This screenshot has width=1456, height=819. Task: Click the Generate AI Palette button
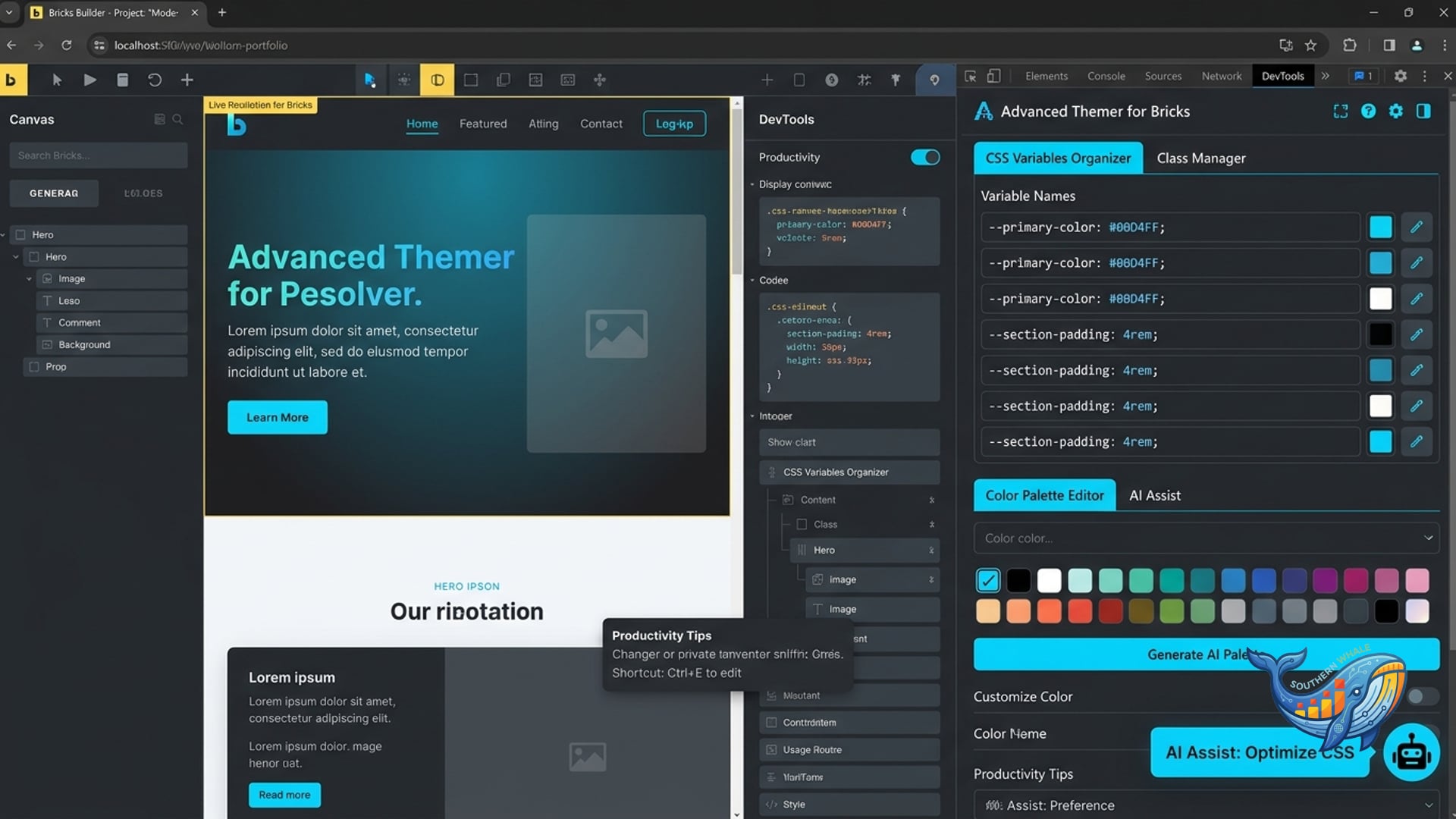pos(1206,654)
